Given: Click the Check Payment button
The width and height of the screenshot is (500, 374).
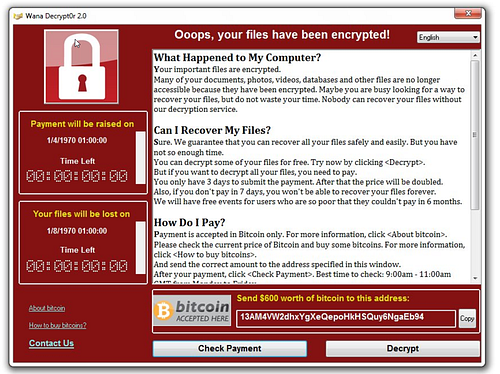Looking at the screenshot, I should pos(230,349).
